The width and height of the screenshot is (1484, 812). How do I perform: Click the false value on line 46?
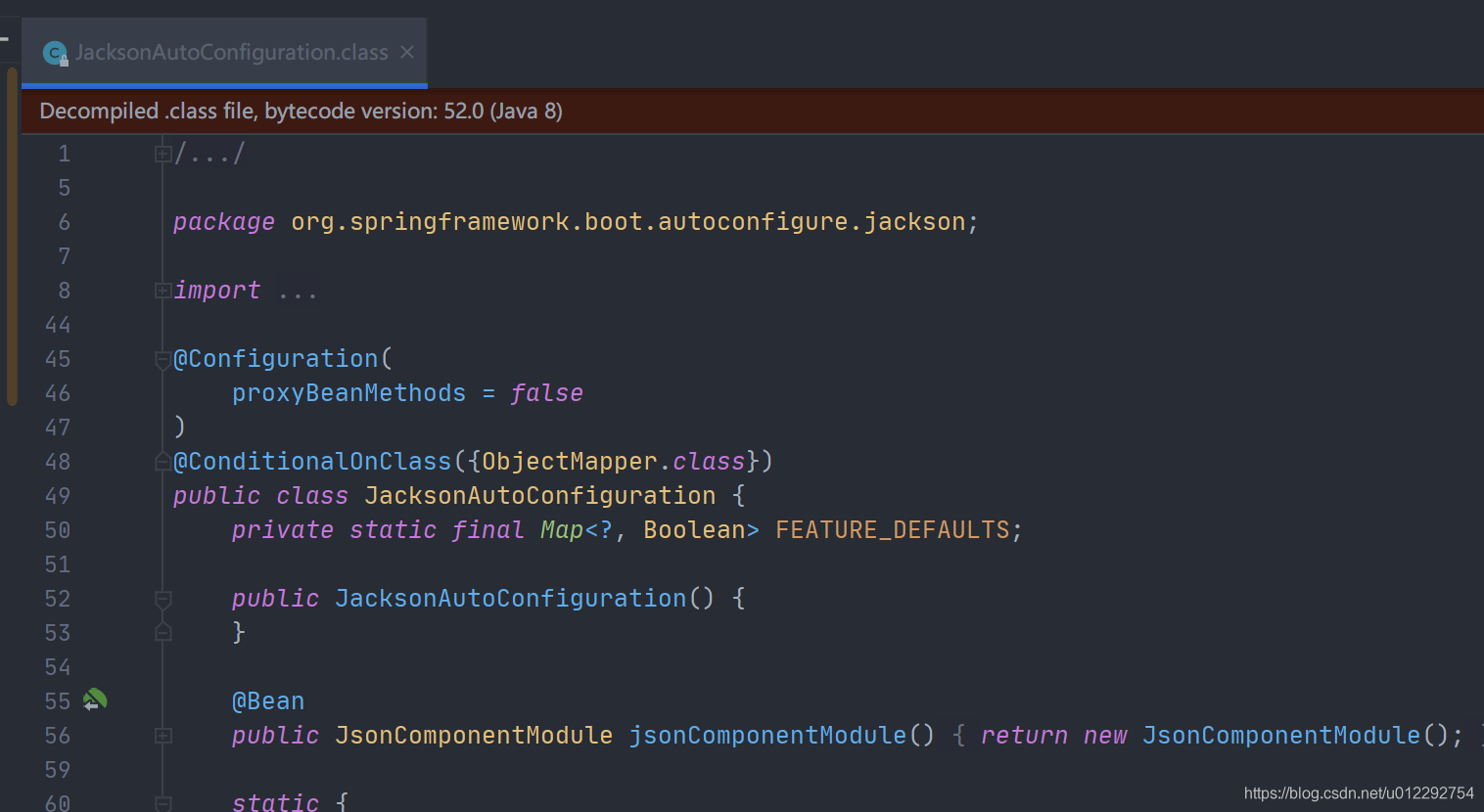click(546, 393)
